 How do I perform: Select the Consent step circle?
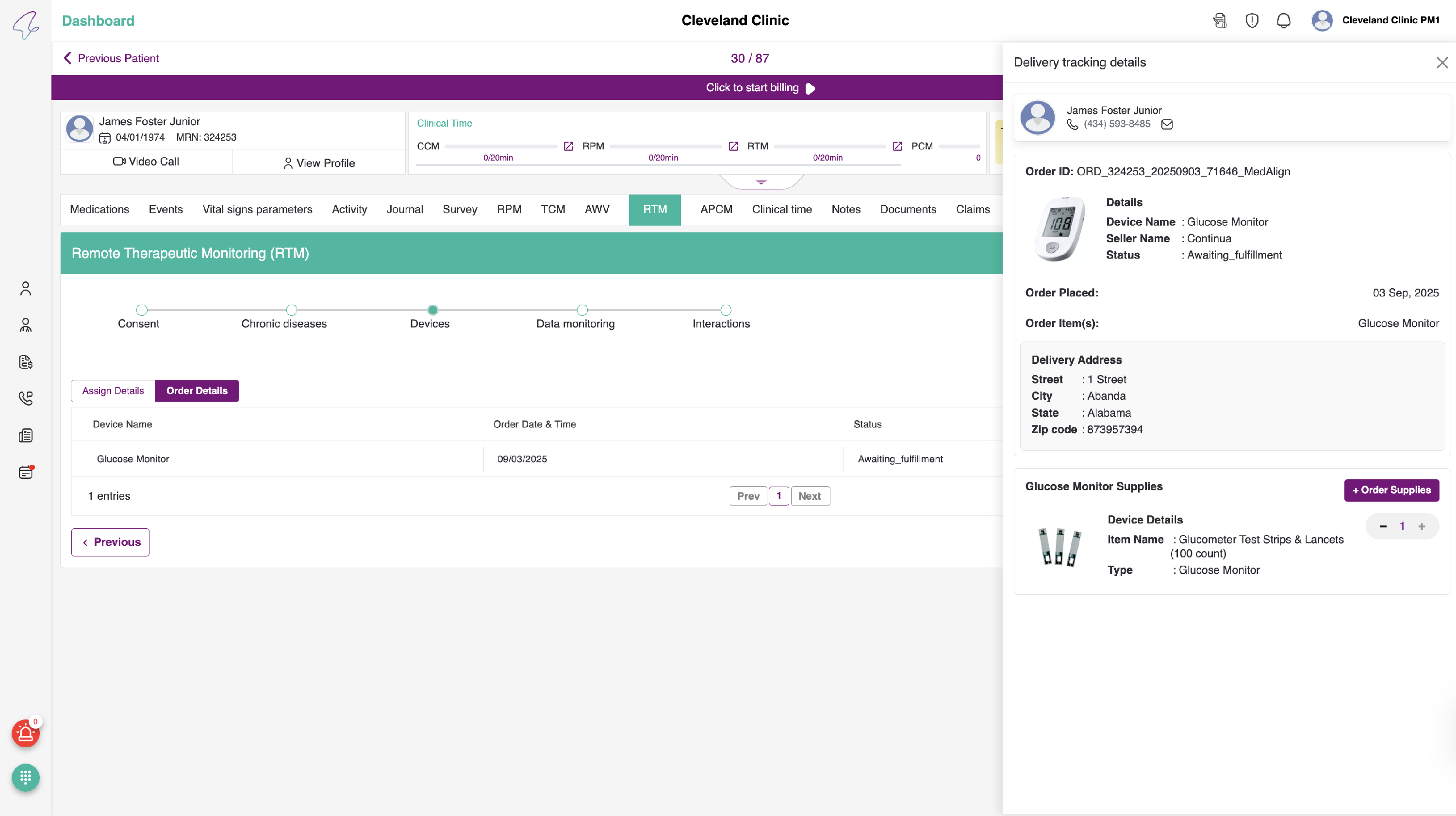[142, 310]
